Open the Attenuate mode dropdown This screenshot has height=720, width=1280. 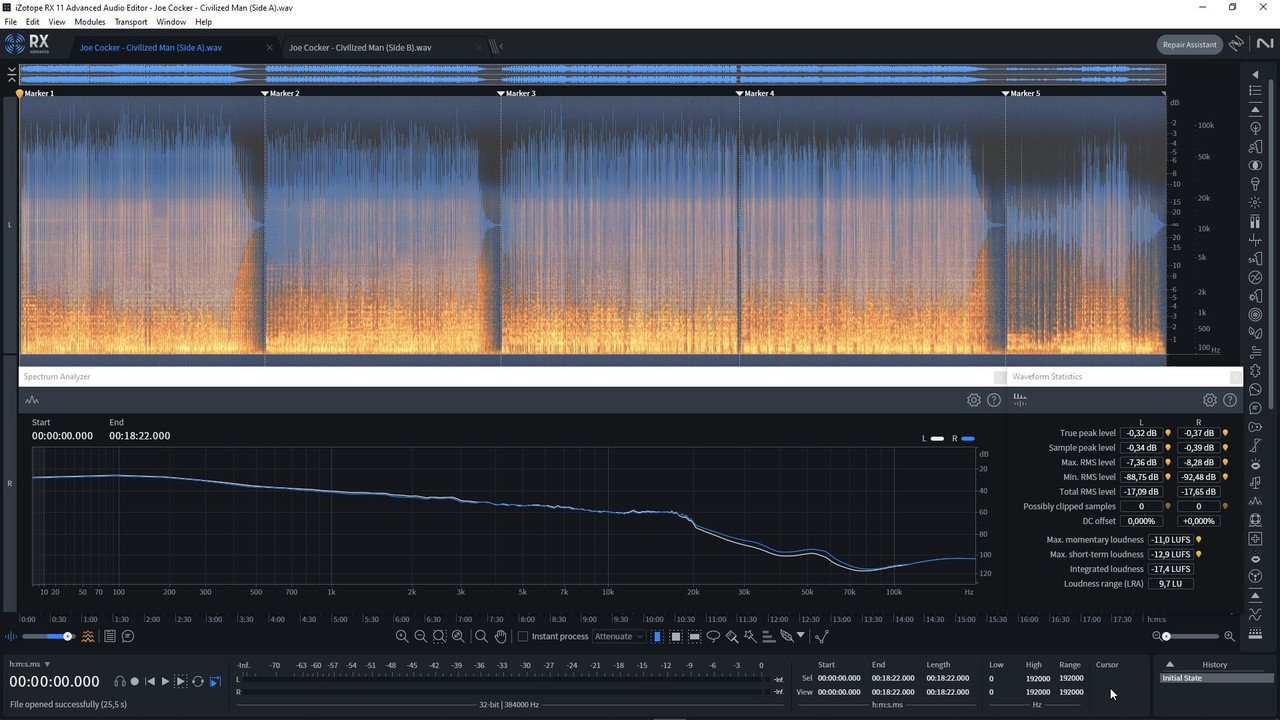tap(619, 636)
